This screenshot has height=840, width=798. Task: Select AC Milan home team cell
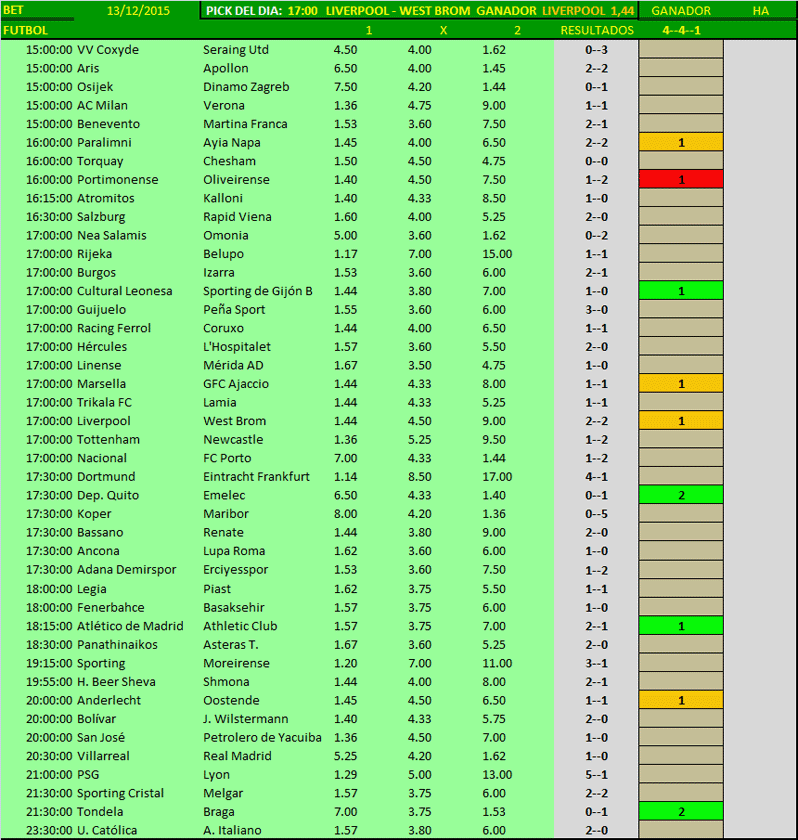pos(102,106)
